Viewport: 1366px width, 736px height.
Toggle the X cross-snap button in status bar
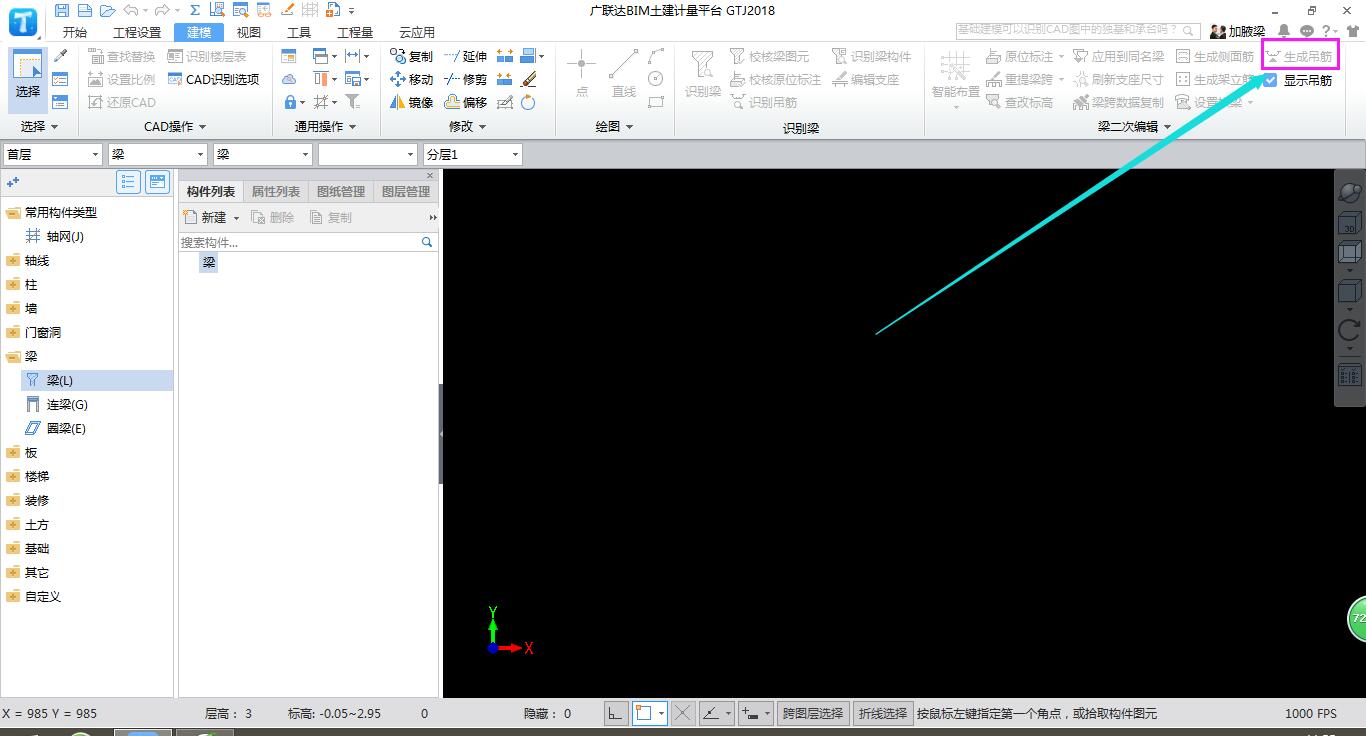682,713
